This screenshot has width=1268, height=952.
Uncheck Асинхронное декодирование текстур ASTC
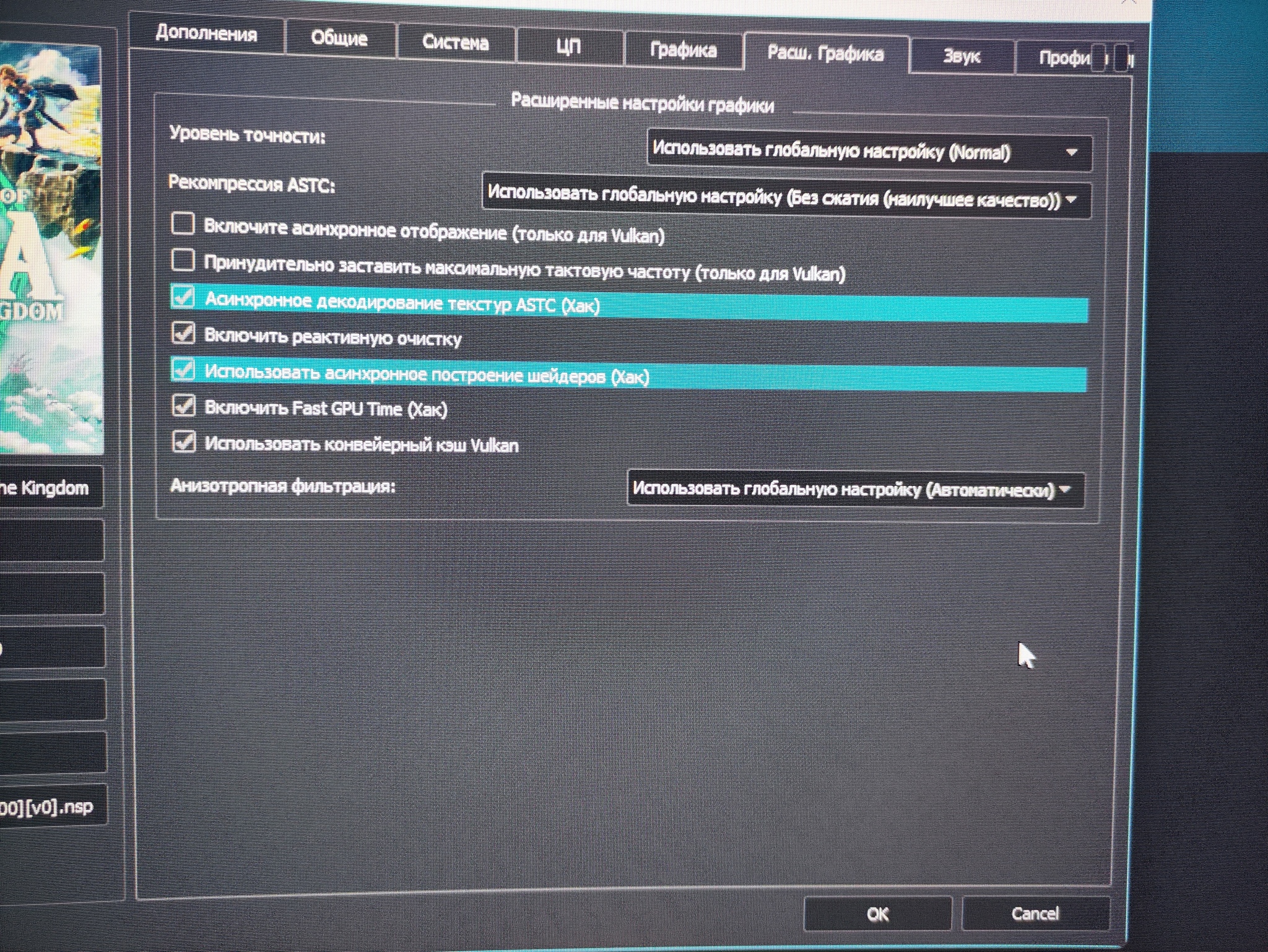[183, 296]
